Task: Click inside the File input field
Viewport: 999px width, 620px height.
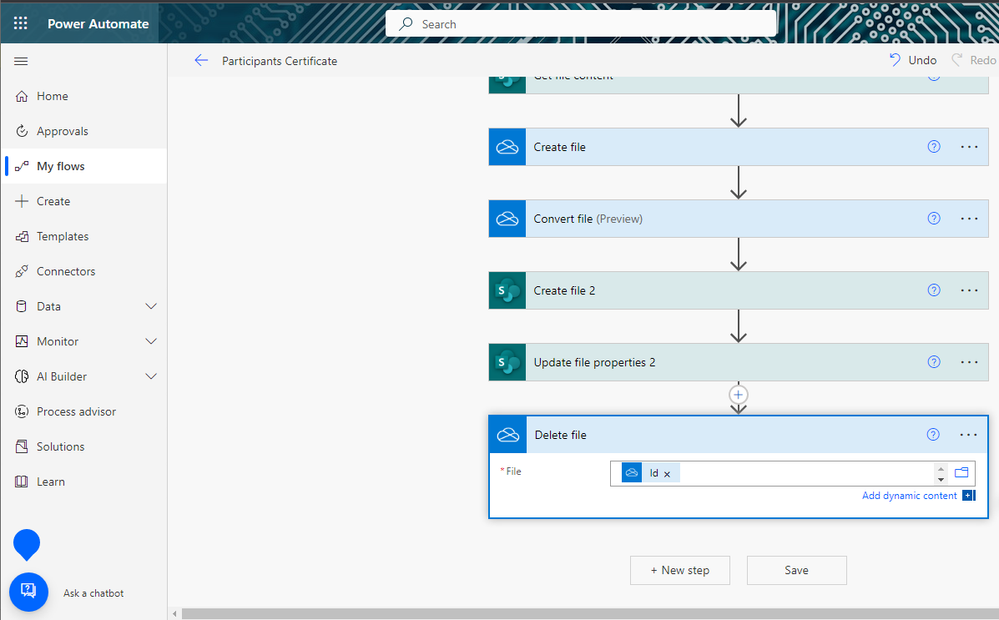Action: pyautogui.click(x=792, y=473)
